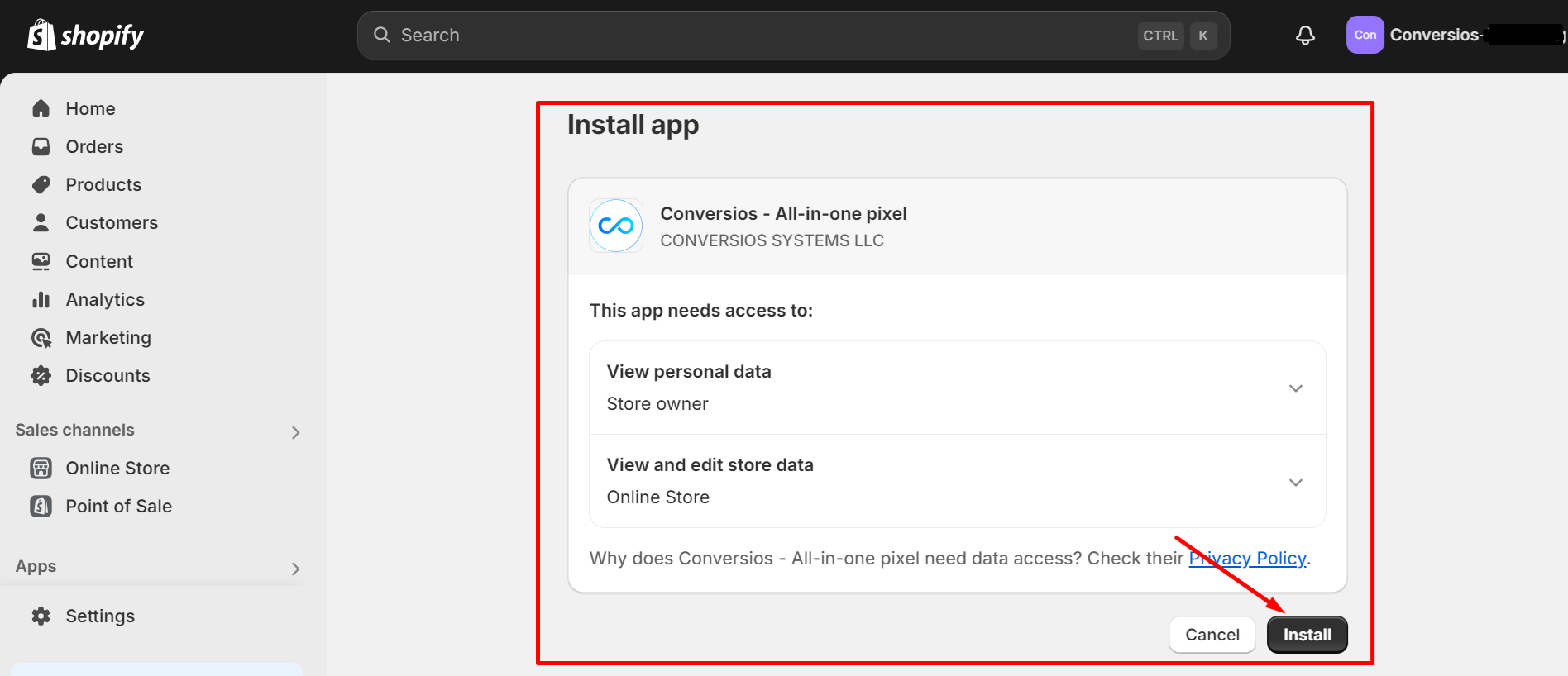Click CONVERSIOS SYSTEMS LLC developer name
Viewport: 1568px width, 676px height.
(x=772, y=240)
